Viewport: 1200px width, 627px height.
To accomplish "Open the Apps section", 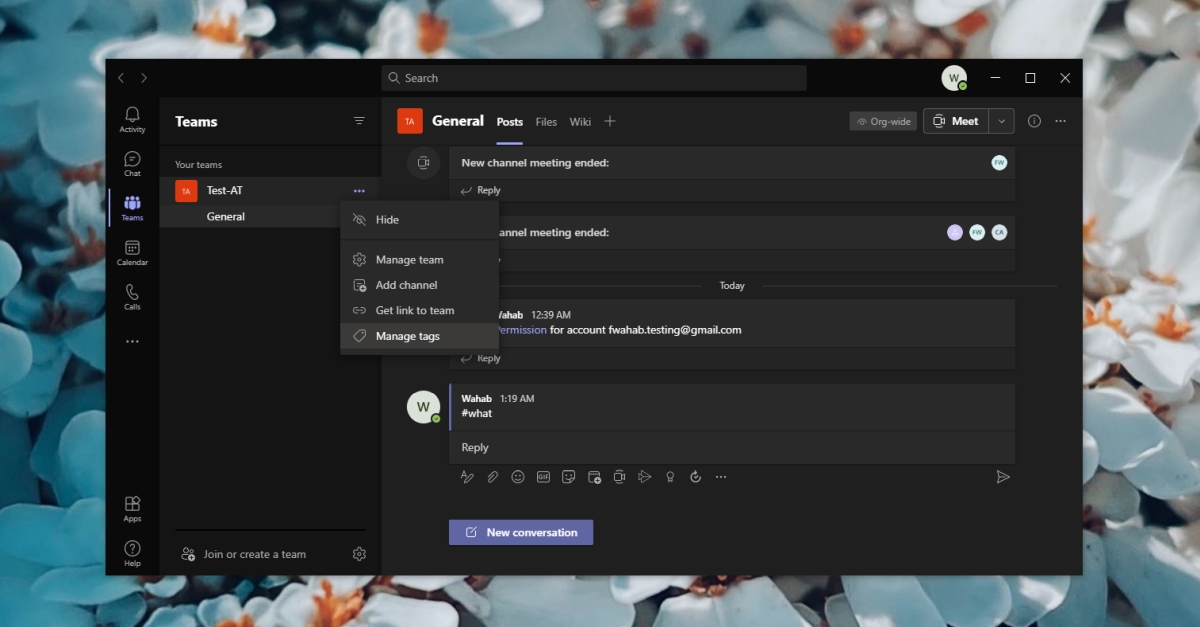I will [131, 505].
